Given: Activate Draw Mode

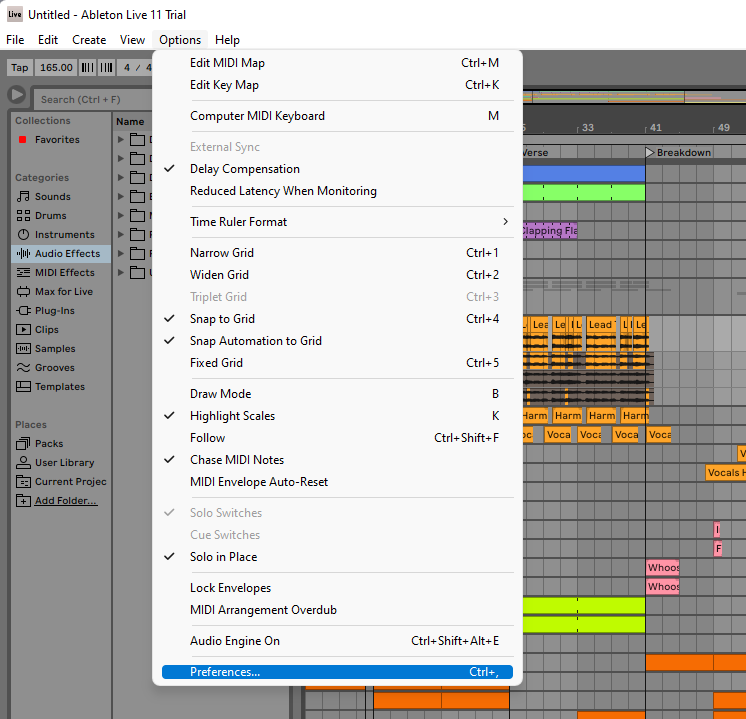Looking at the screenshot, I should (337, 394).
